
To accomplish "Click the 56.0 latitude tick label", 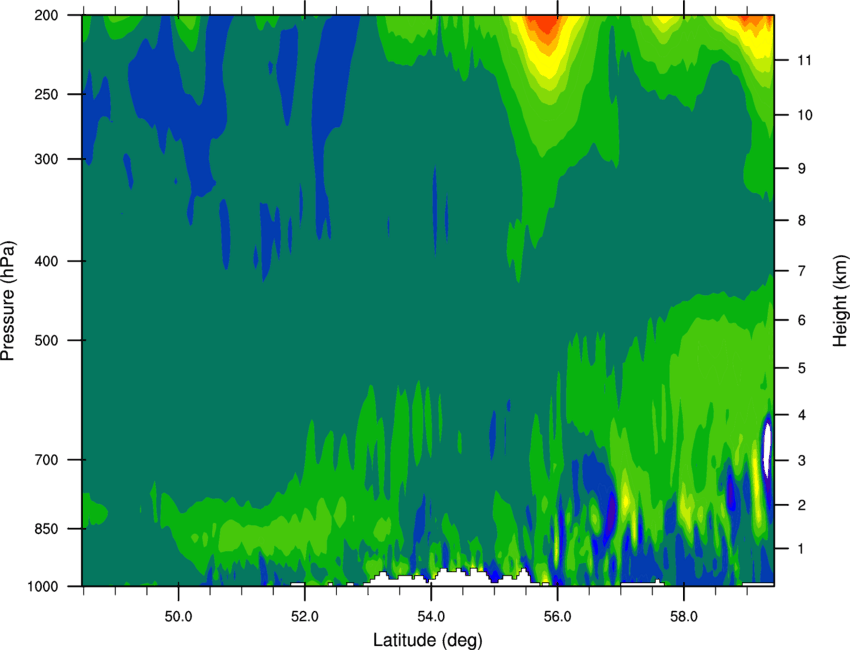I will point(558,617).
